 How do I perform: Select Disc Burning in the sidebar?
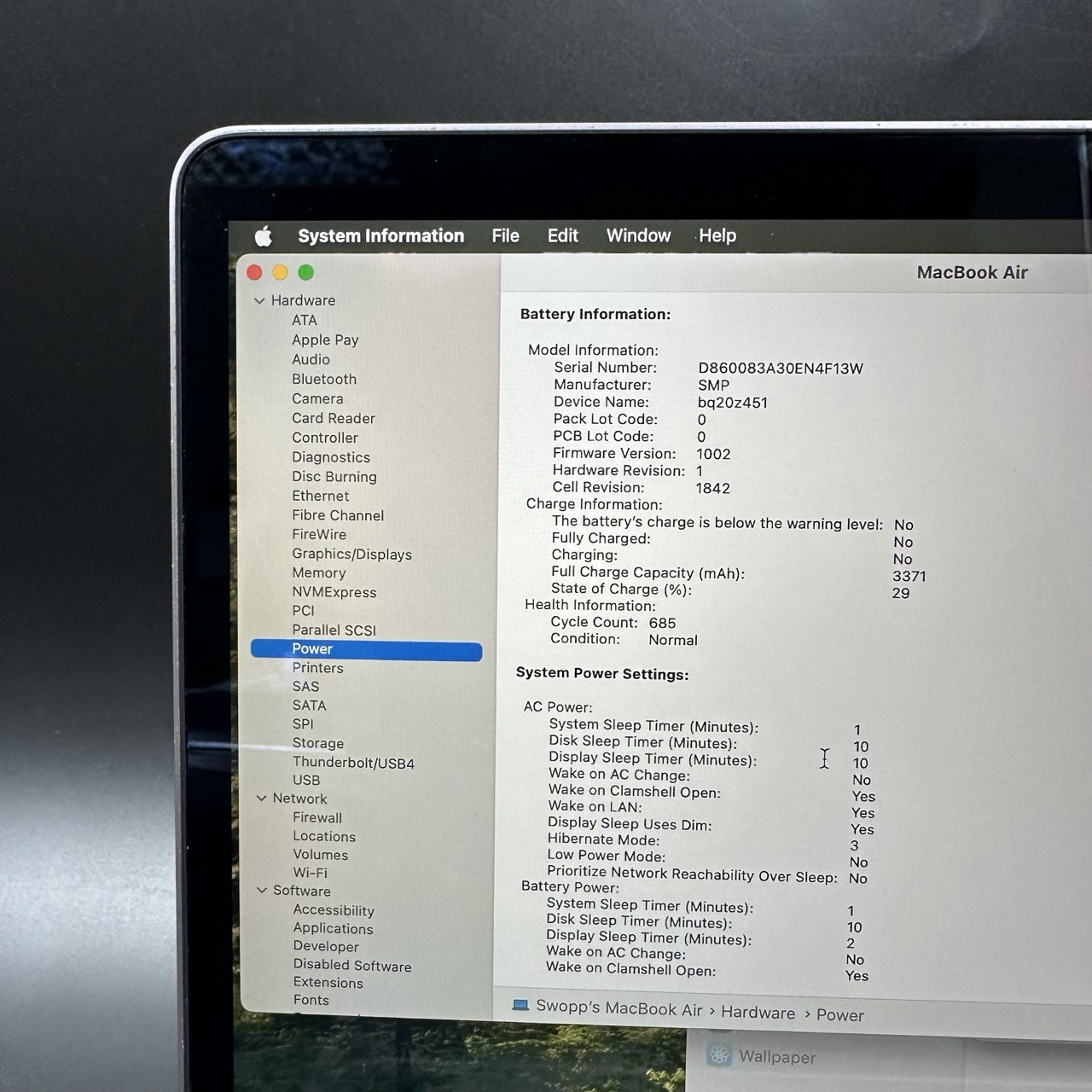point(334,477)
